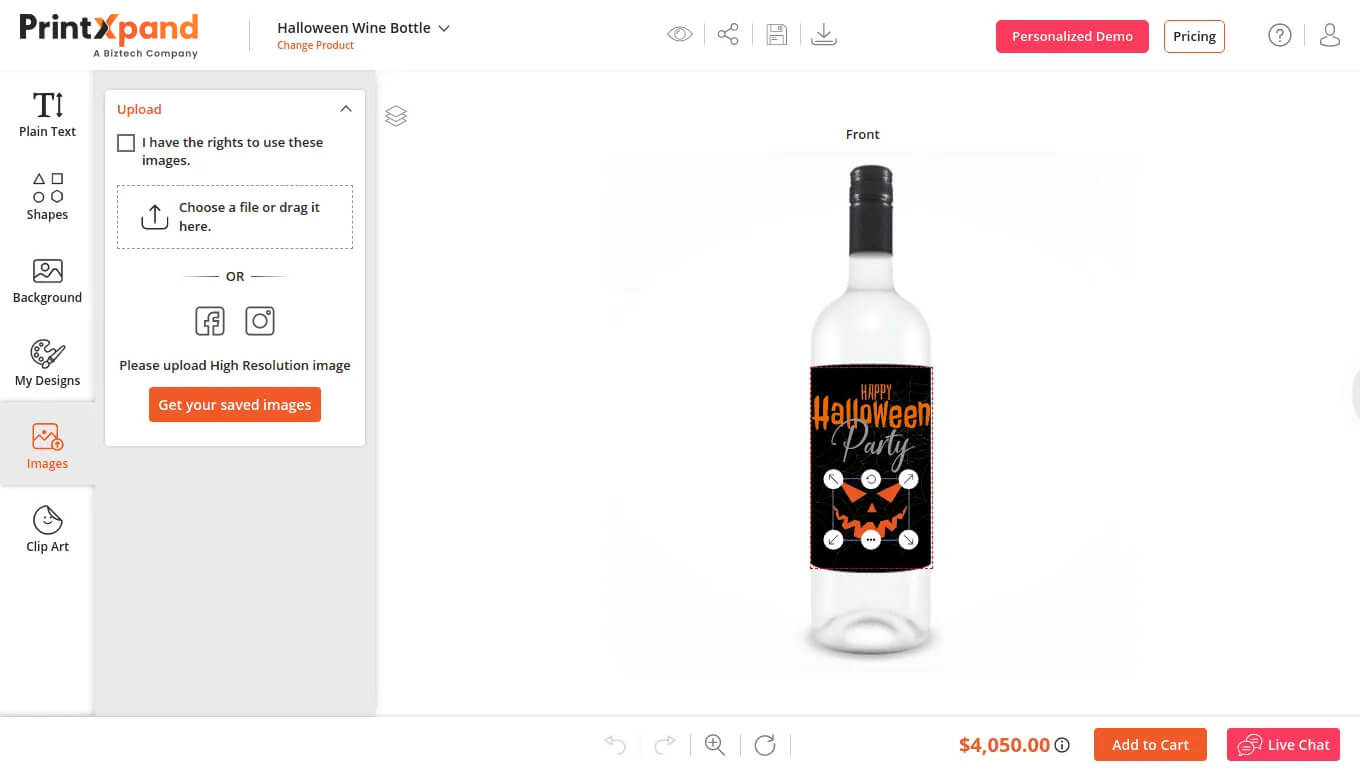Click the price info icon
The height and width of the screenshot is (772, 1360).
tap(1062, 745)
